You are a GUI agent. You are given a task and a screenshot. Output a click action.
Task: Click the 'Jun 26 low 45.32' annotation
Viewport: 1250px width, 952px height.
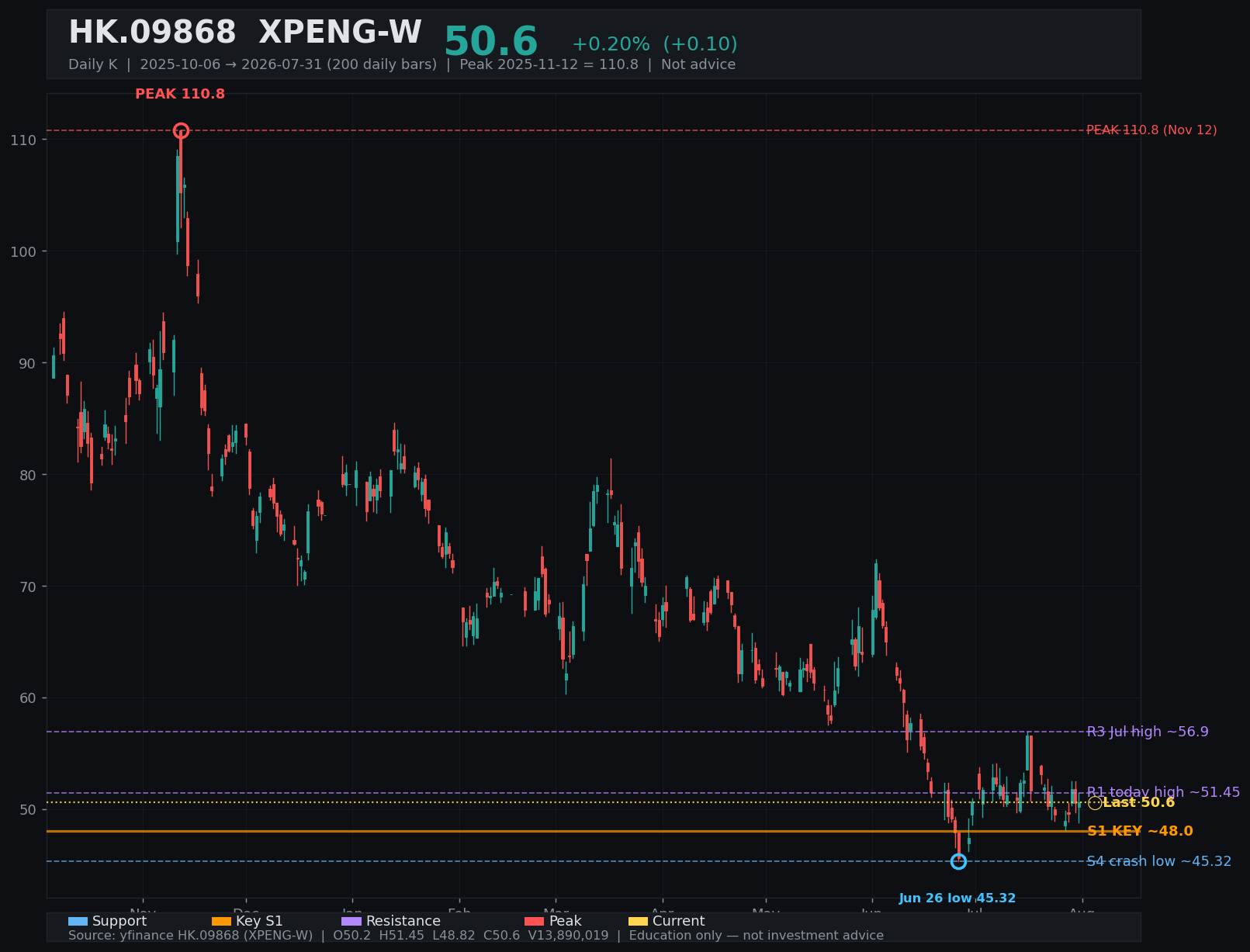(957, 898)
